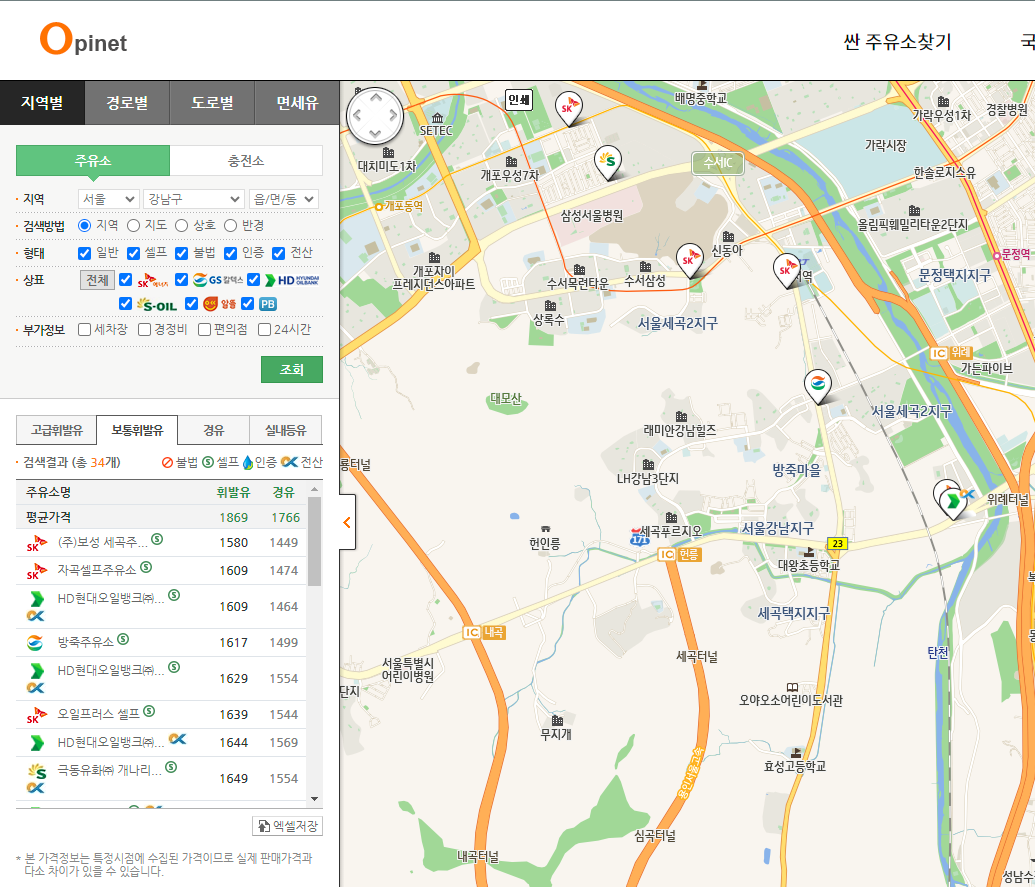Screen dimensions: 1035x887
Task: Uncheck the 인증 checkbox
Action: click(230, 253)
